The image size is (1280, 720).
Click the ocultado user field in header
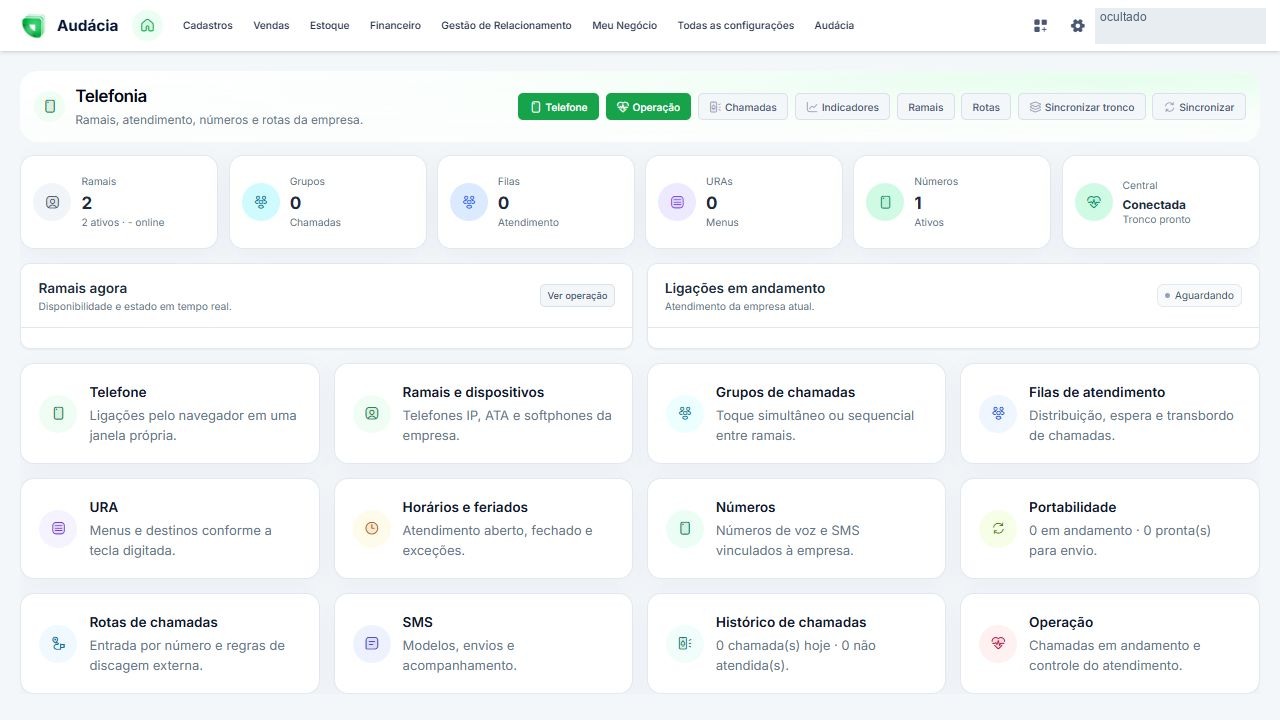(1180, 26)
